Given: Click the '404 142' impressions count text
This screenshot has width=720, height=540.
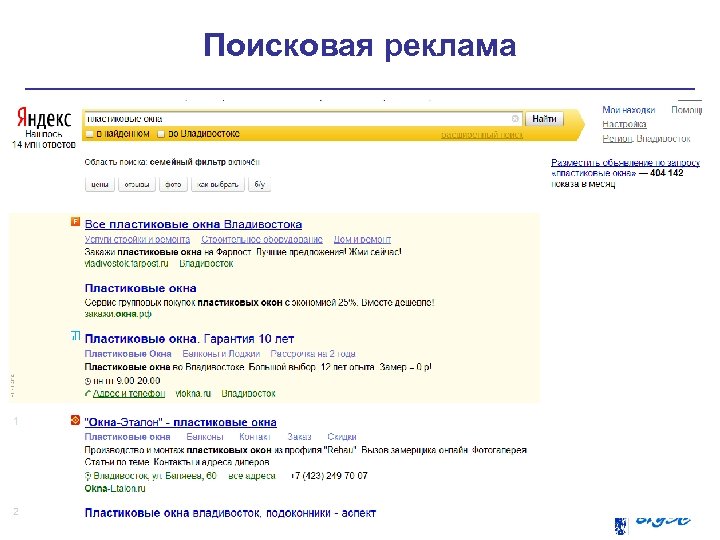Looking at the screenshot, I should (667, 173).
